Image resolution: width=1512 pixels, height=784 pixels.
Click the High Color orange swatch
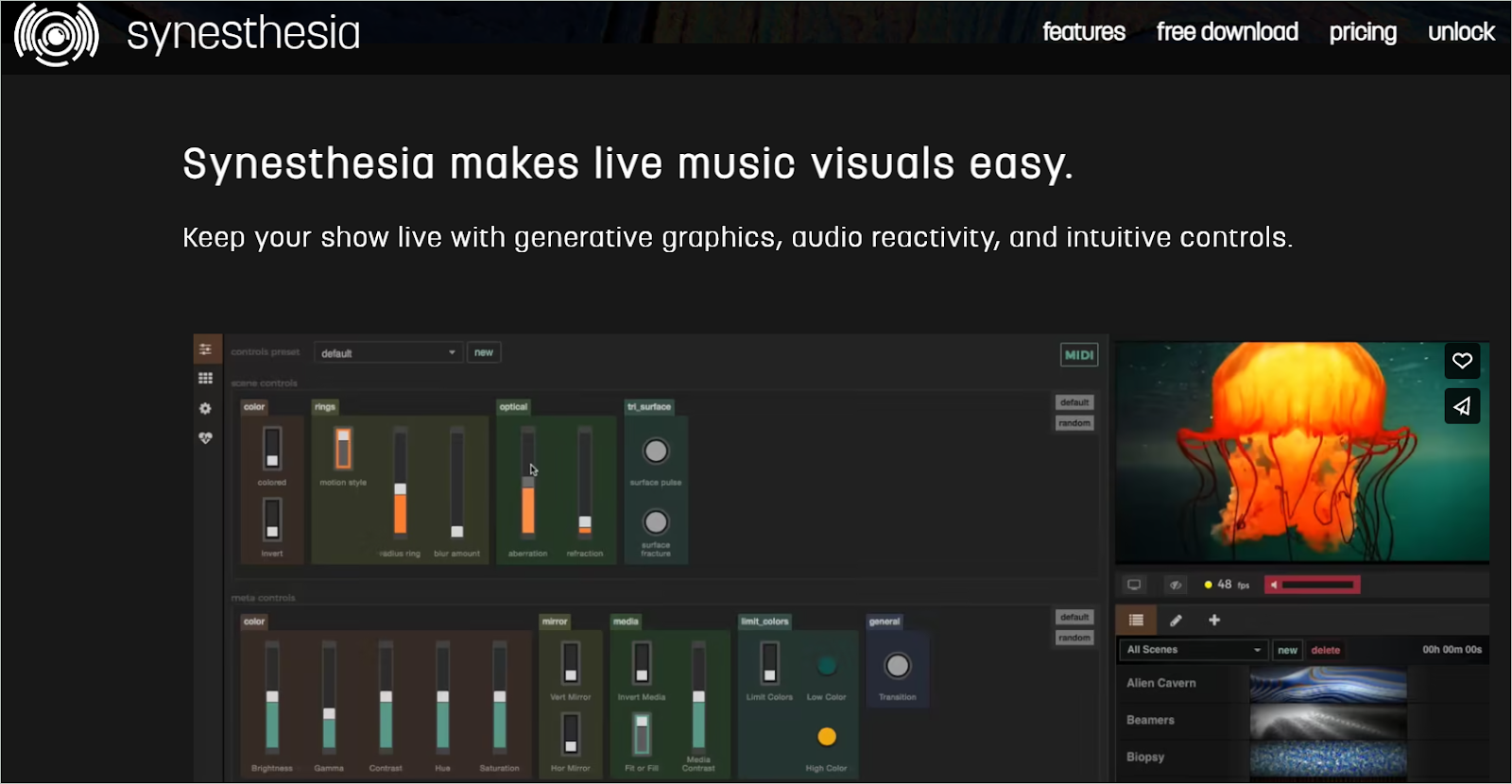827,737
